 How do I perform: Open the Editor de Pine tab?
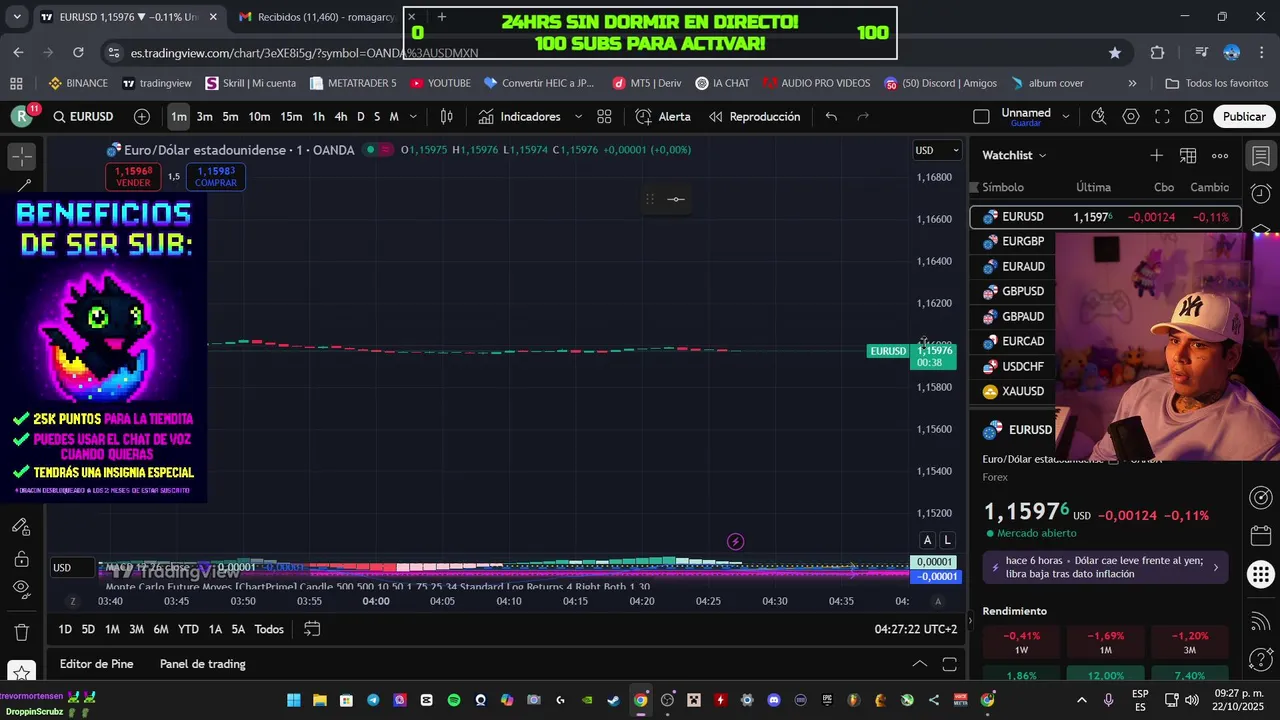96,664
